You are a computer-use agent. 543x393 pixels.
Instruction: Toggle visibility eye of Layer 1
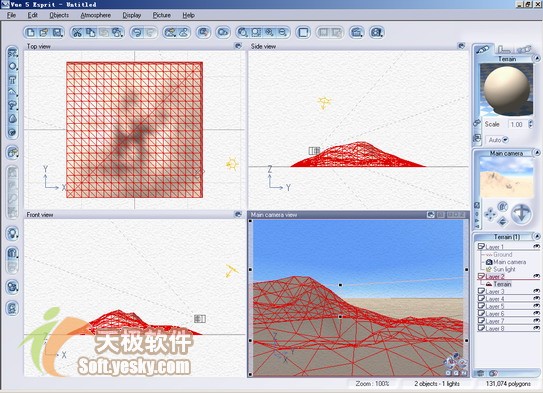(x=536, y=247)
